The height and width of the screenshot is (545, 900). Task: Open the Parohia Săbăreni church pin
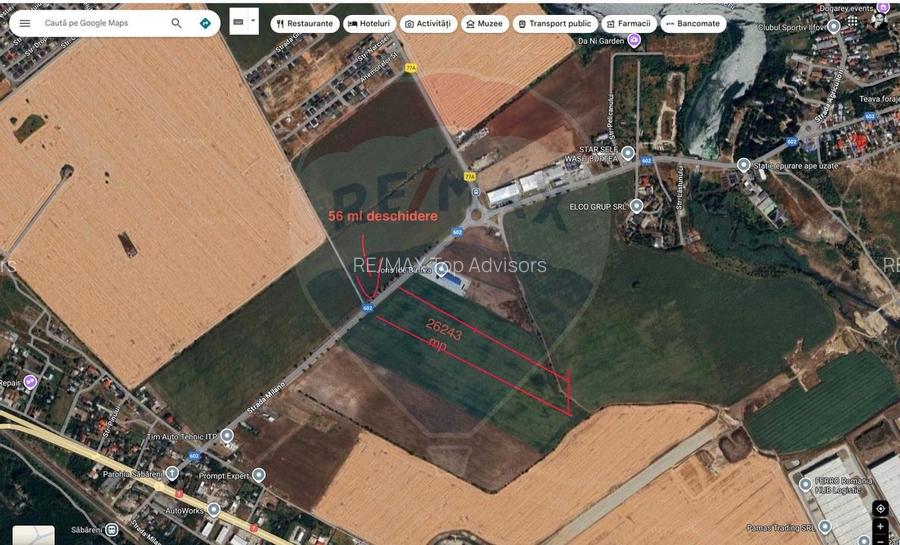172,474
